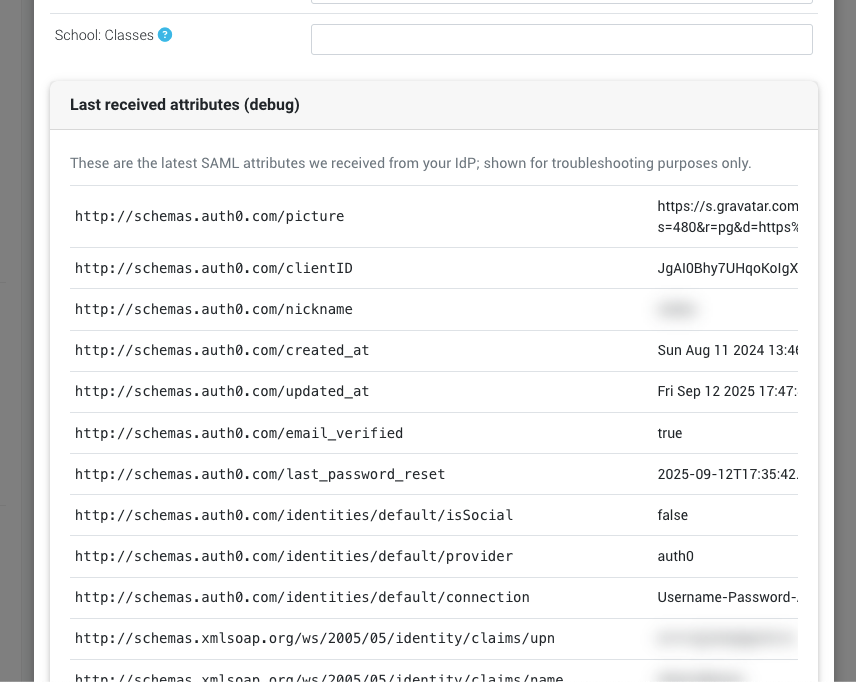Select the 'false' isSocial value
This screenshot has width=856, height=682.
tap(673, 515)
